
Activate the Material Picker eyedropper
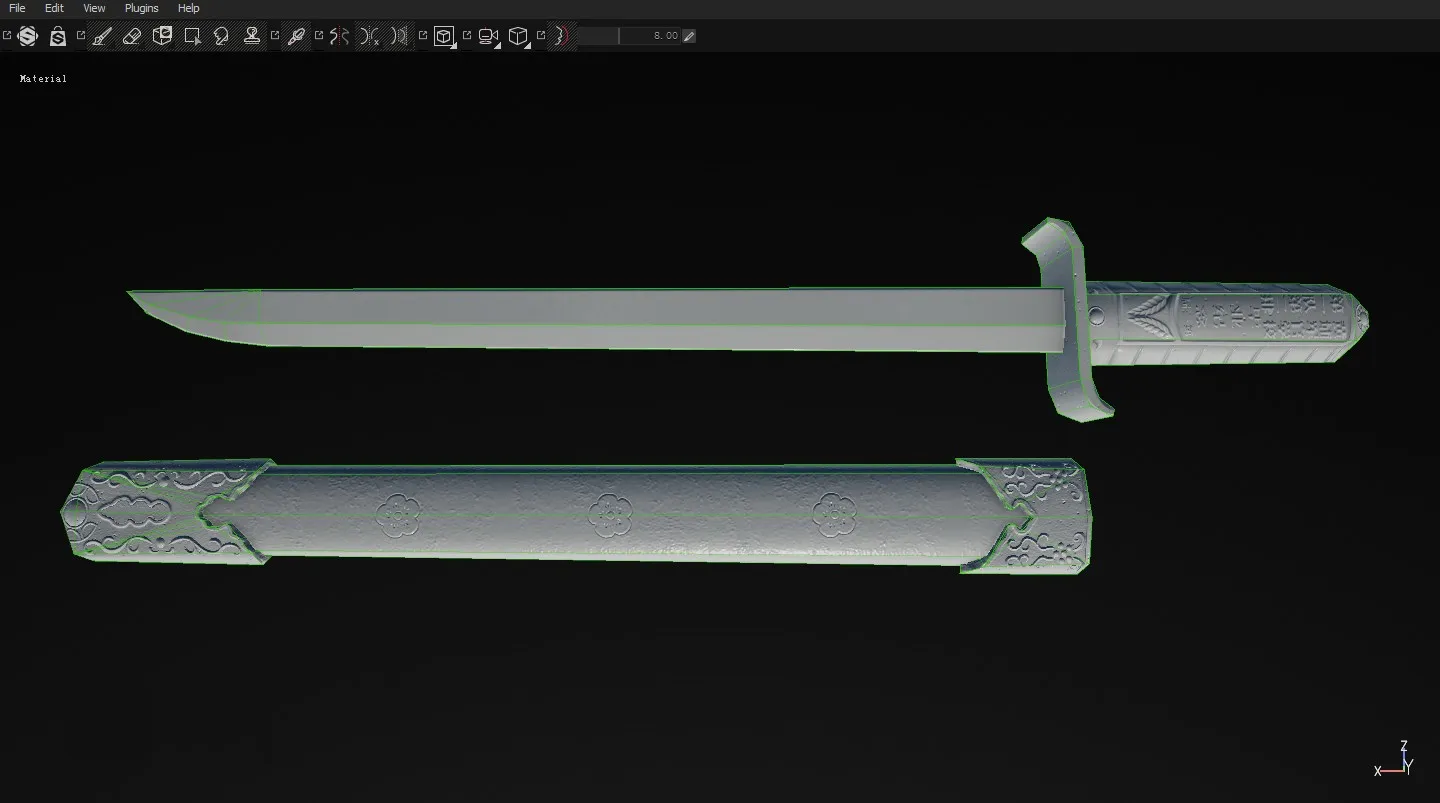tap(296, 36)
